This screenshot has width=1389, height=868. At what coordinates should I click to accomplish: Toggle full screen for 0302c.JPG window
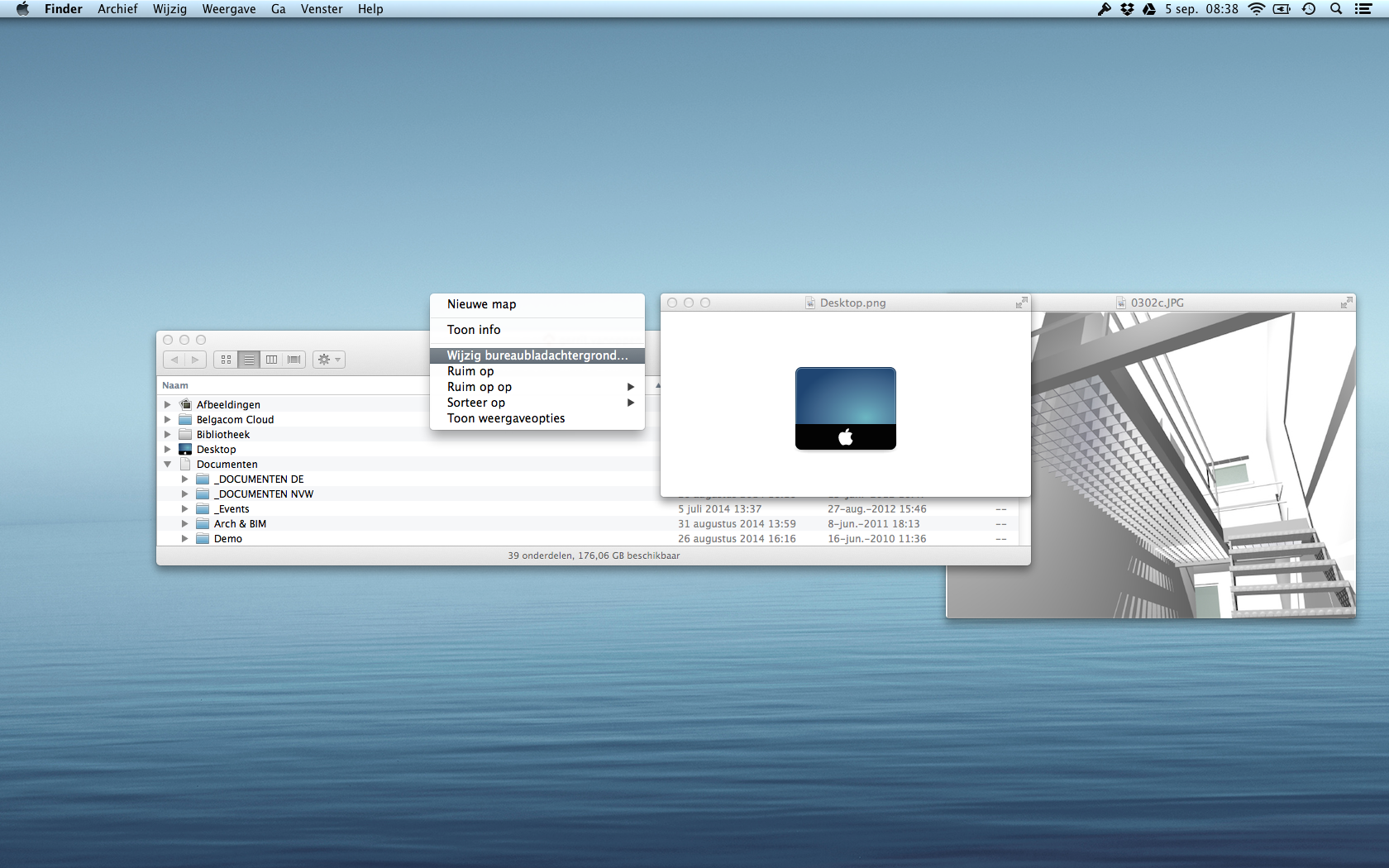1346,303
